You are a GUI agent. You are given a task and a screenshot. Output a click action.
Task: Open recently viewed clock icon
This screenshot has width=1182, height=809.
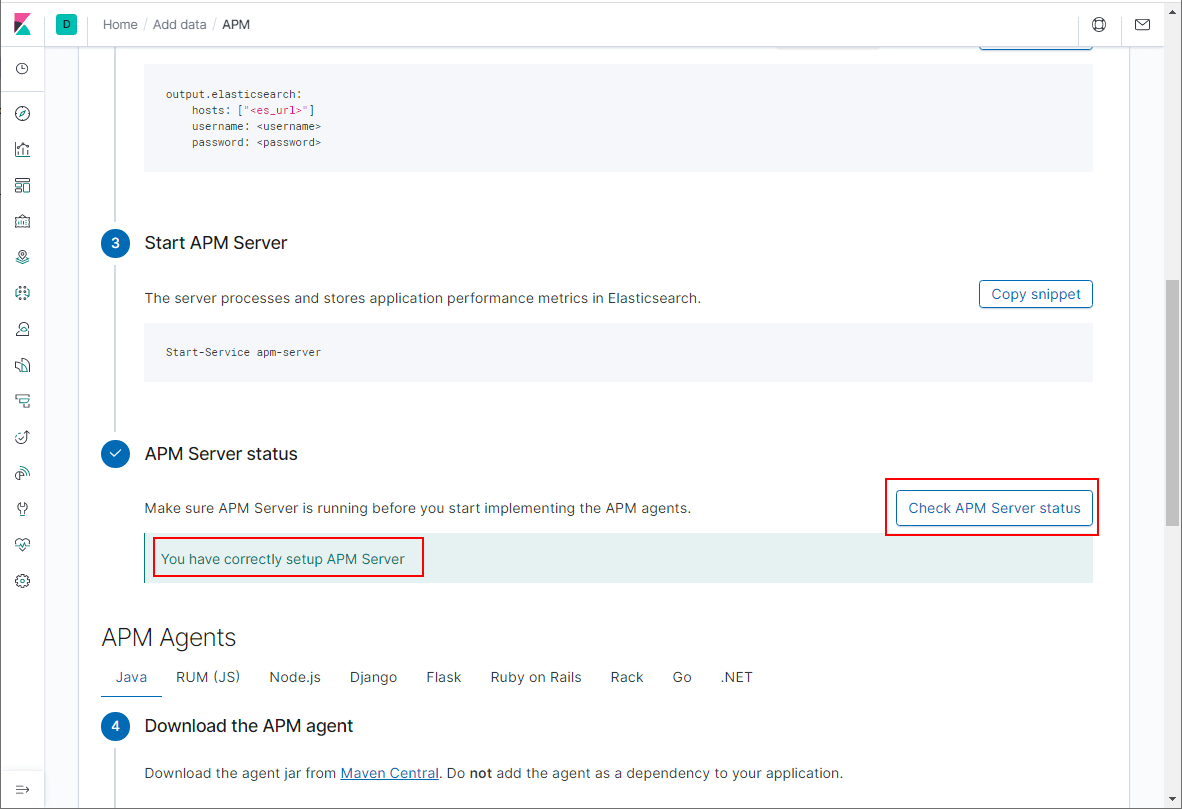point(23,69)
